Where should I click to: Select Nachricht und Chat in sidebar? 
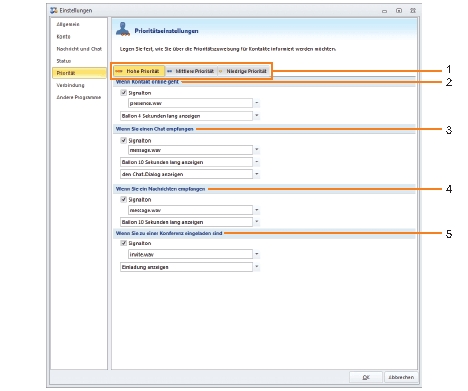(x=79, y=49)
